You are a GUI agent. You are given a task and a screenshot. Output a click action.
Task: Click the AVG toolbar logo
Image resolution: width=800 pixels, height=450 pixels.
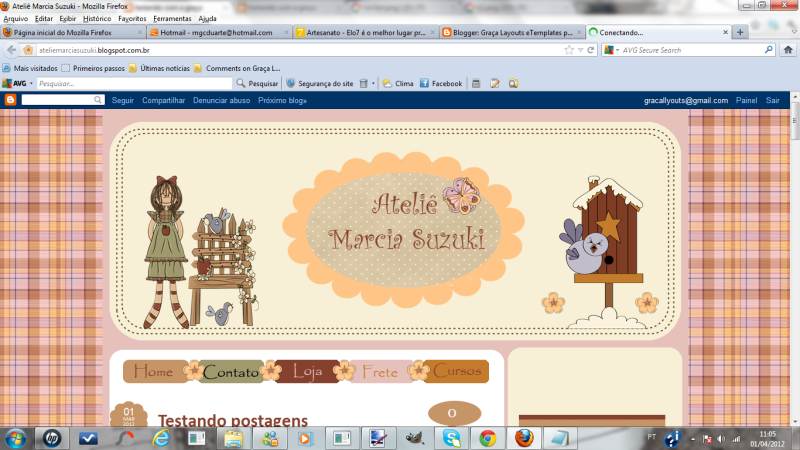pyautogui.click(x=14, y=83)
